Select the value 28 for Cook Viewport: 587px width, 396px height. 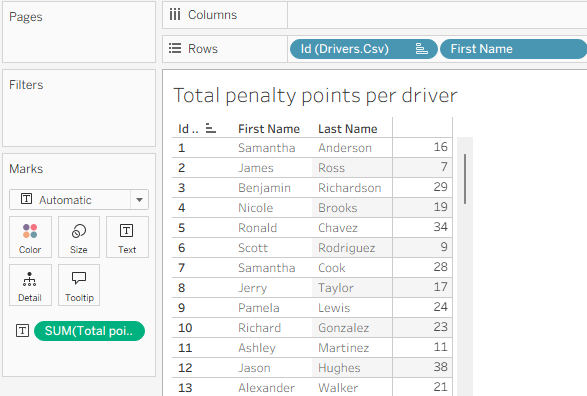441,267
